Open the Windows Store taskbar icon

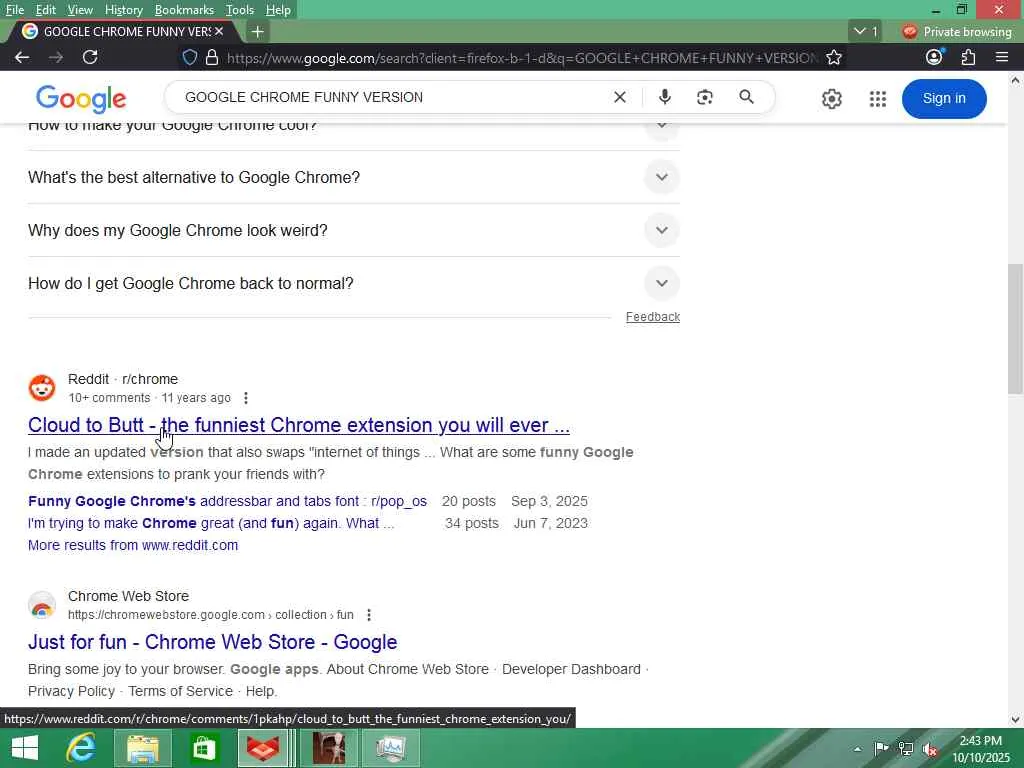(204, 748)
